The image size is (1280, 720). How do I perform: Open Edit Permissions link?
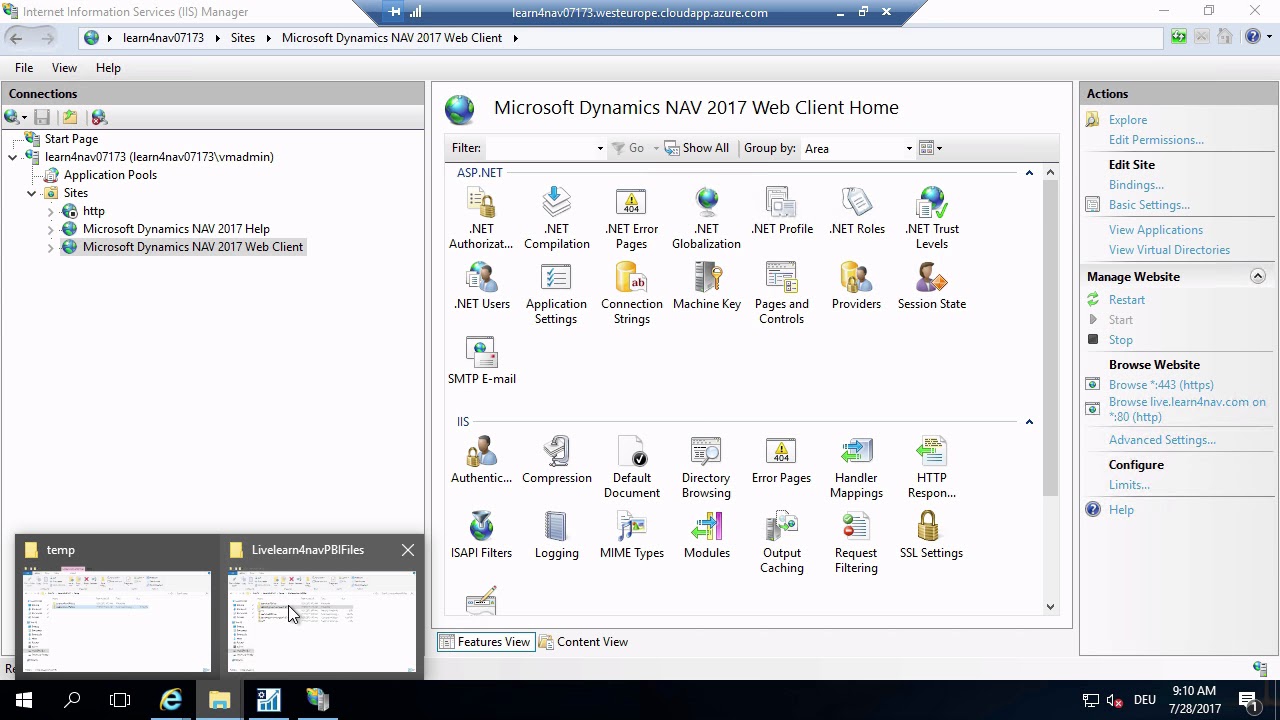1156,140
